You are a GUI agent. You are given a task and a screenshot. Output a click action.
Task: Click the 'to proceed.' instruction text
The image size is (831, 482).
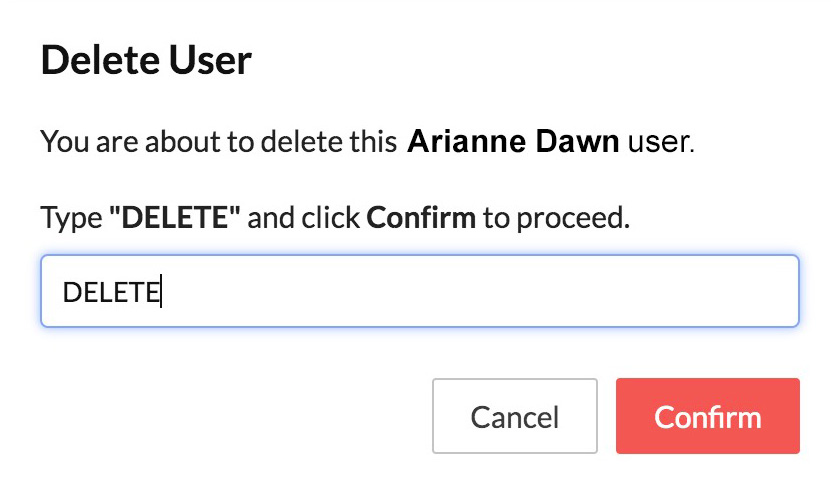click(x=556, y=218)
